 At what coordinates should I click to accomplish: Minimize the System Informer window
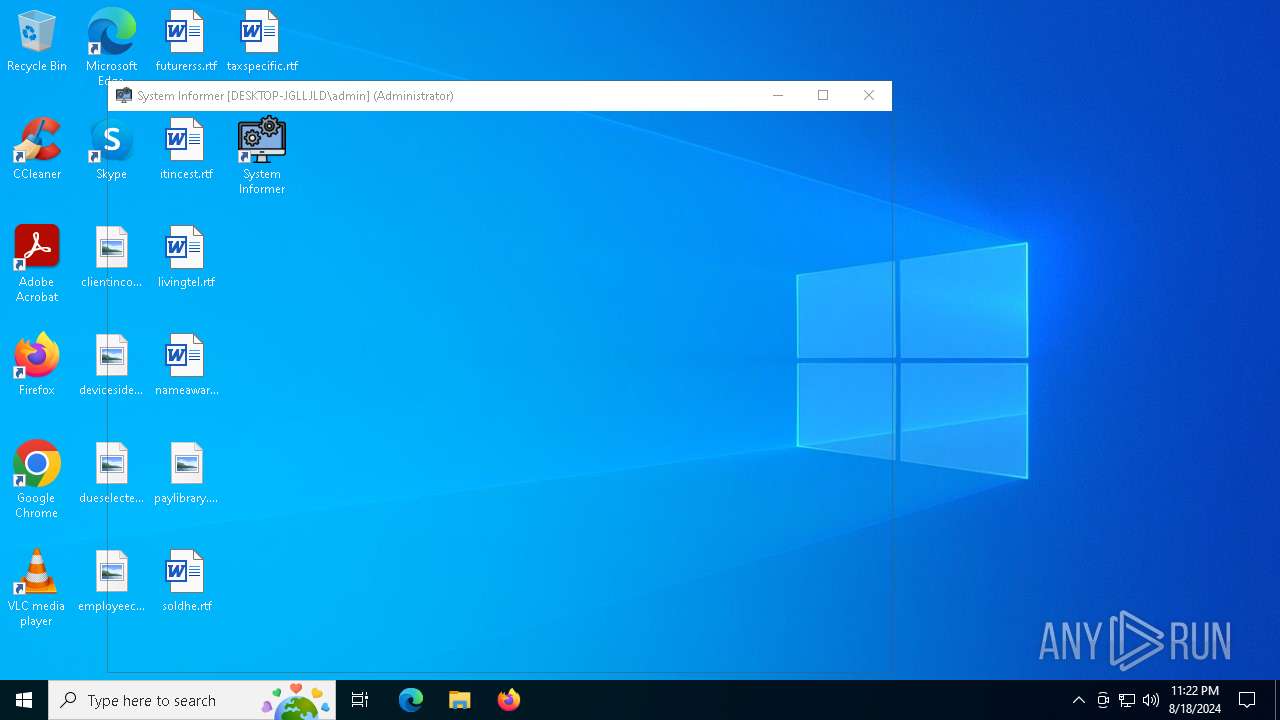click(x=778, y=96)
